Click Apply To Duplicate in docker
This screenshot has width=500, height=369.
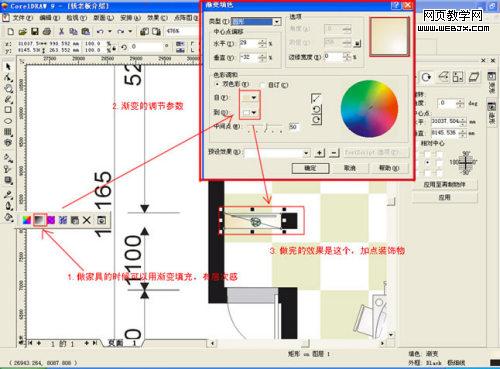(x=444, y=184)
